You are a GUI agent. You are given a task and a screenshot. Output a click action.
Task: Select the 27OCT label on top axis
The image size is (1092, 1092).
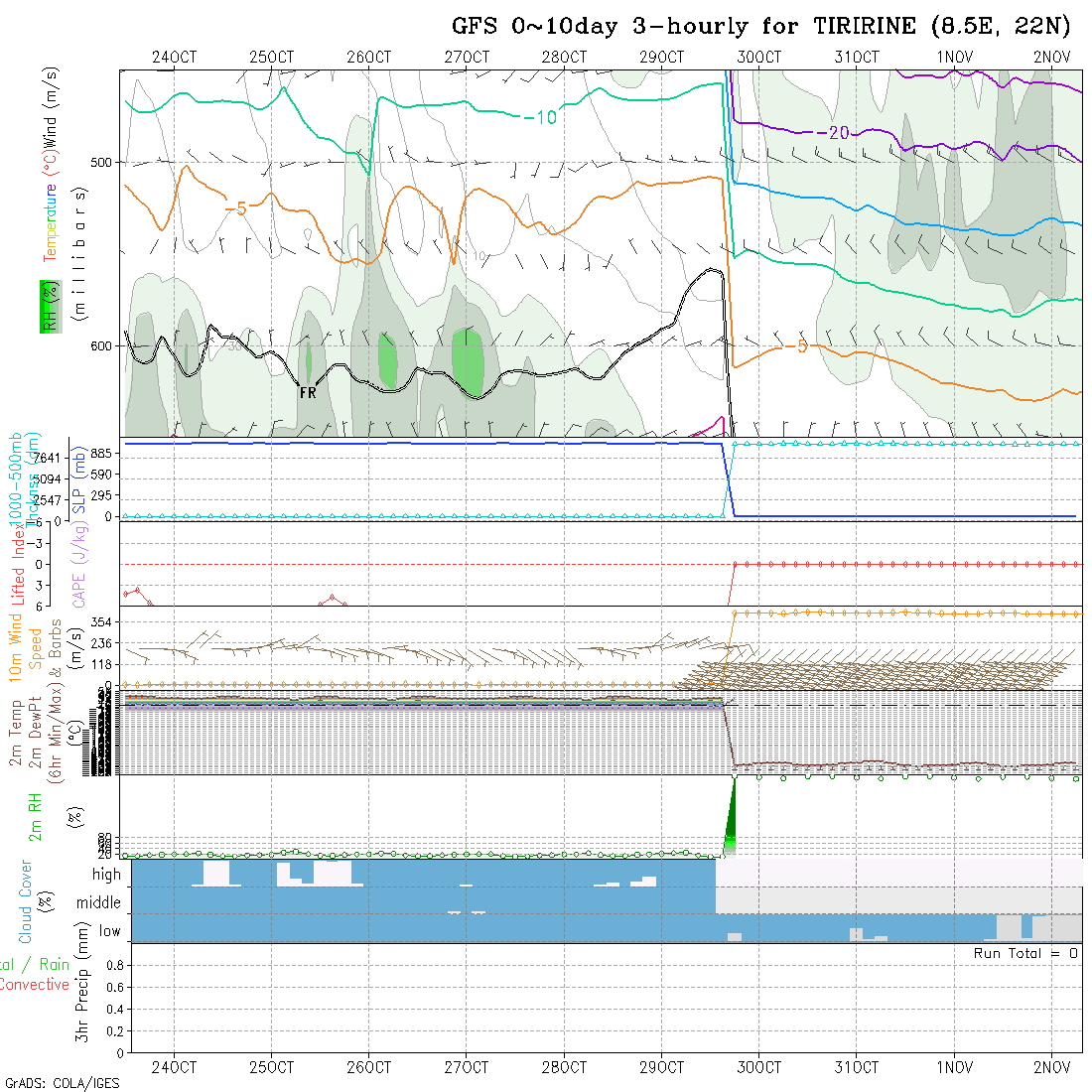tap(466, 58)
